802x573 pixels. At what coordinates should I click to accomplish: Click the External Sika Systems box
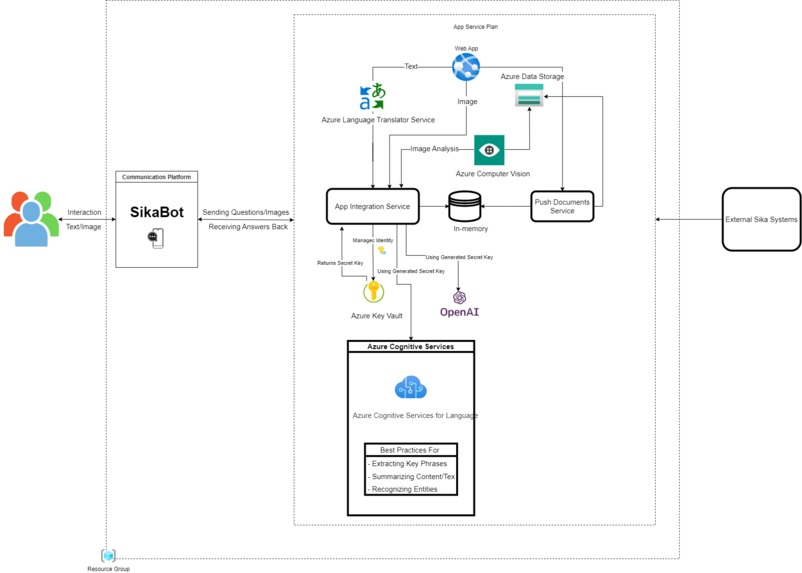(x=762, y=219)
